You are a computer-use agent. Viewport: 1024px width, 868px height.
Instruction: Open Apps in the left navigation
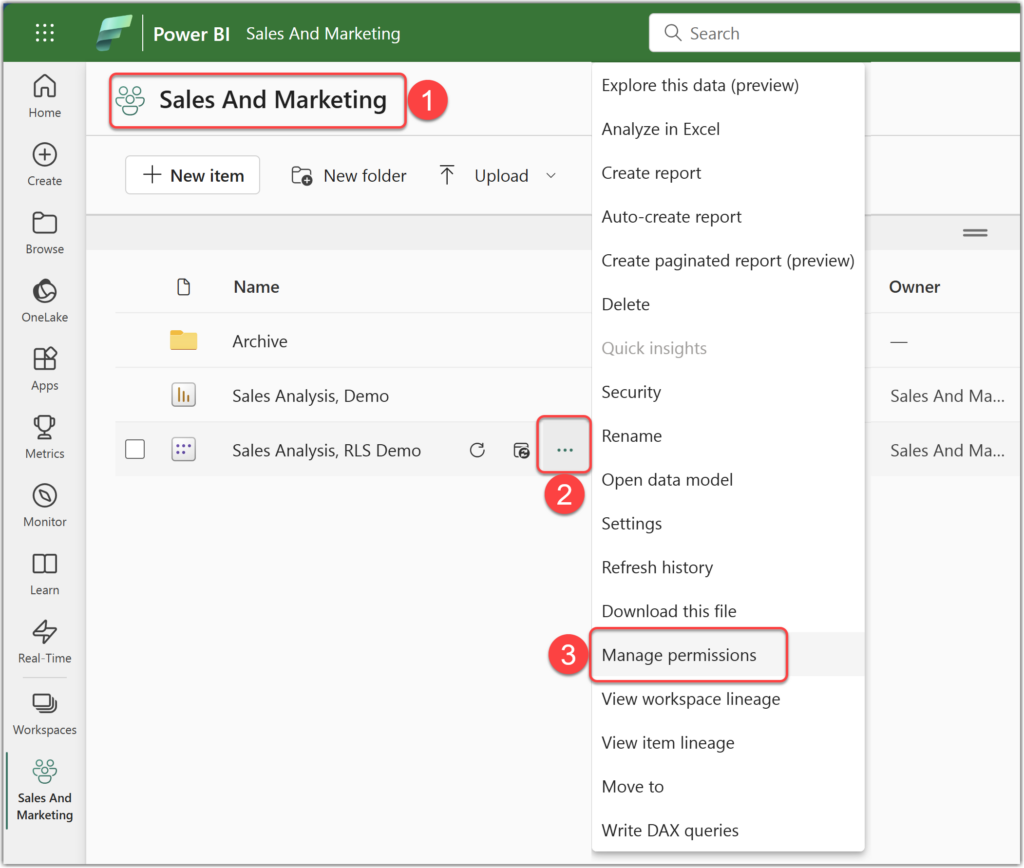click(x=44, y=369)
